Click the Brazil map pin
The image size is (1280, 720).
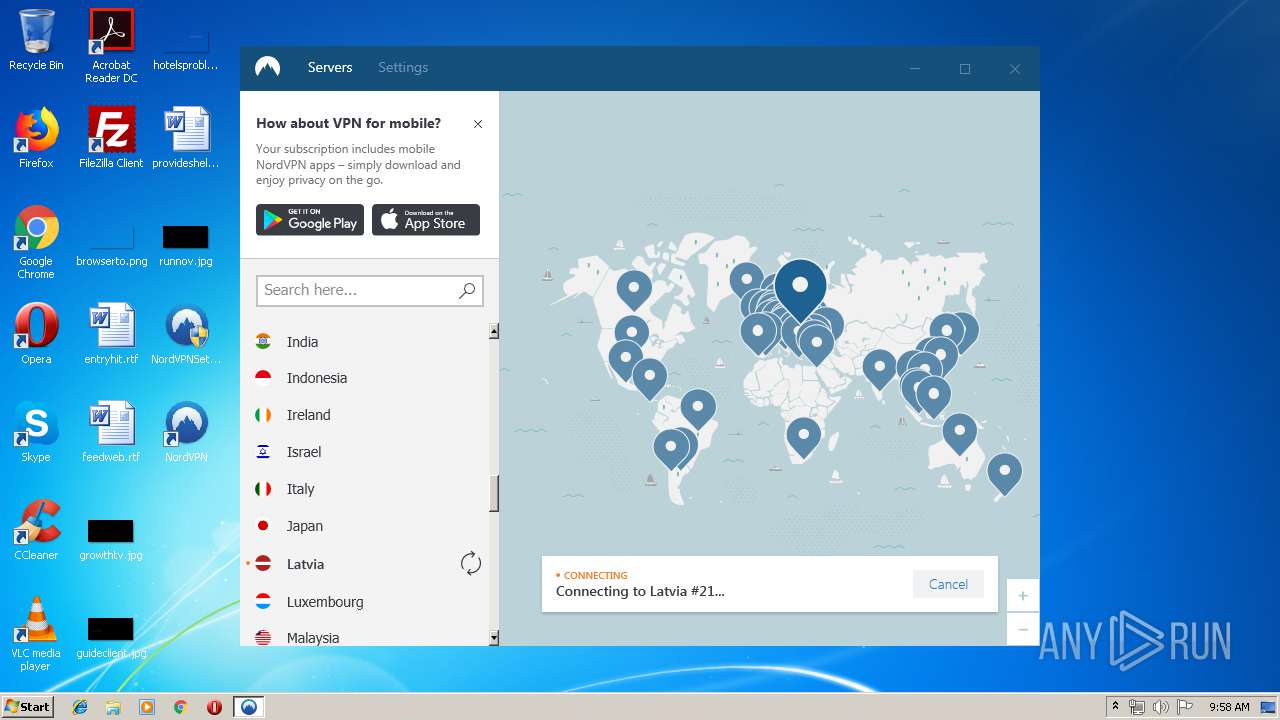pyautogui.click(x=698, y=409)
